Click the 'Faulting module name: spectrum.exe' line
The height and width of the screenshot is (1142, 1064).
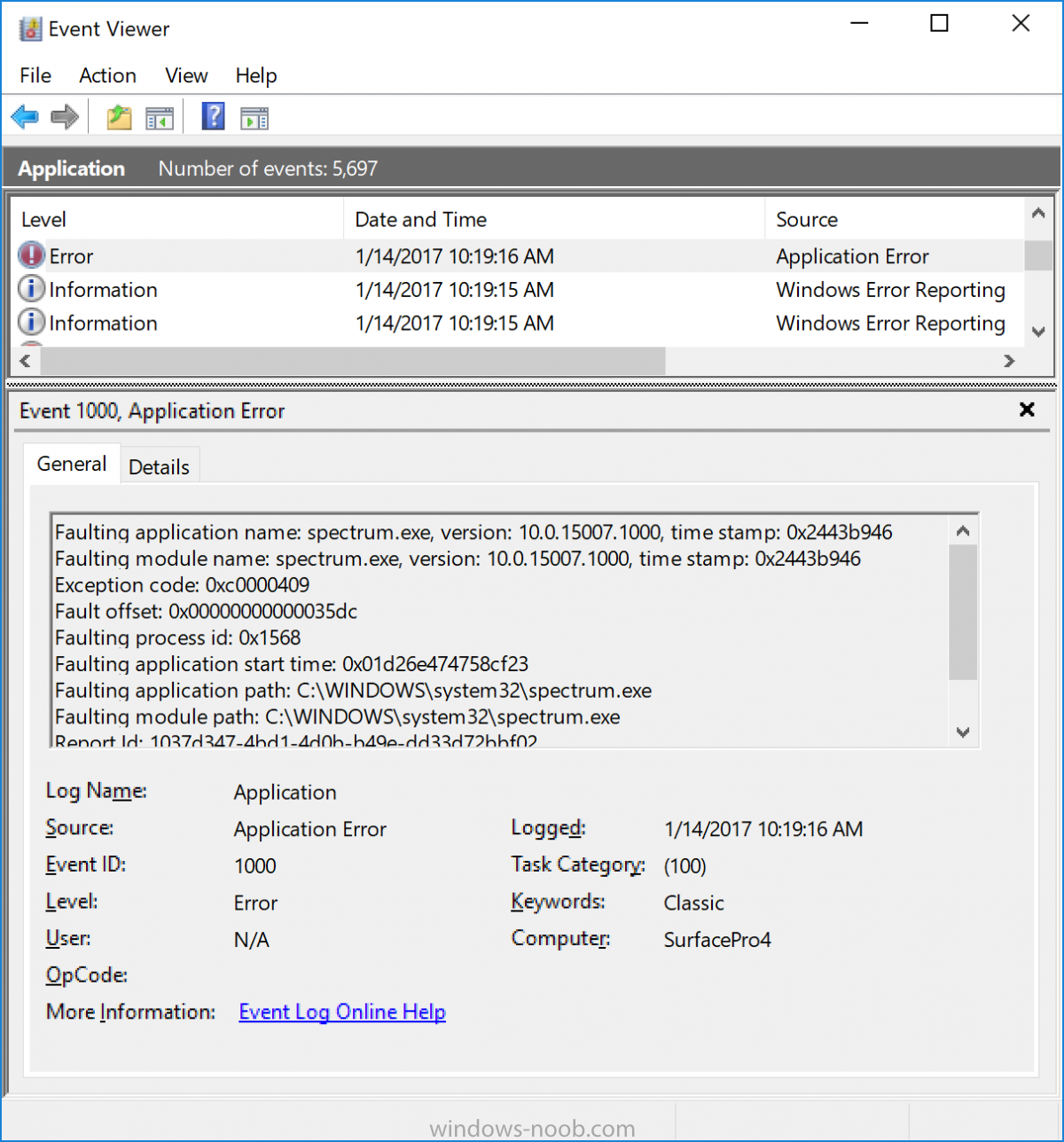tap(458, 559)
